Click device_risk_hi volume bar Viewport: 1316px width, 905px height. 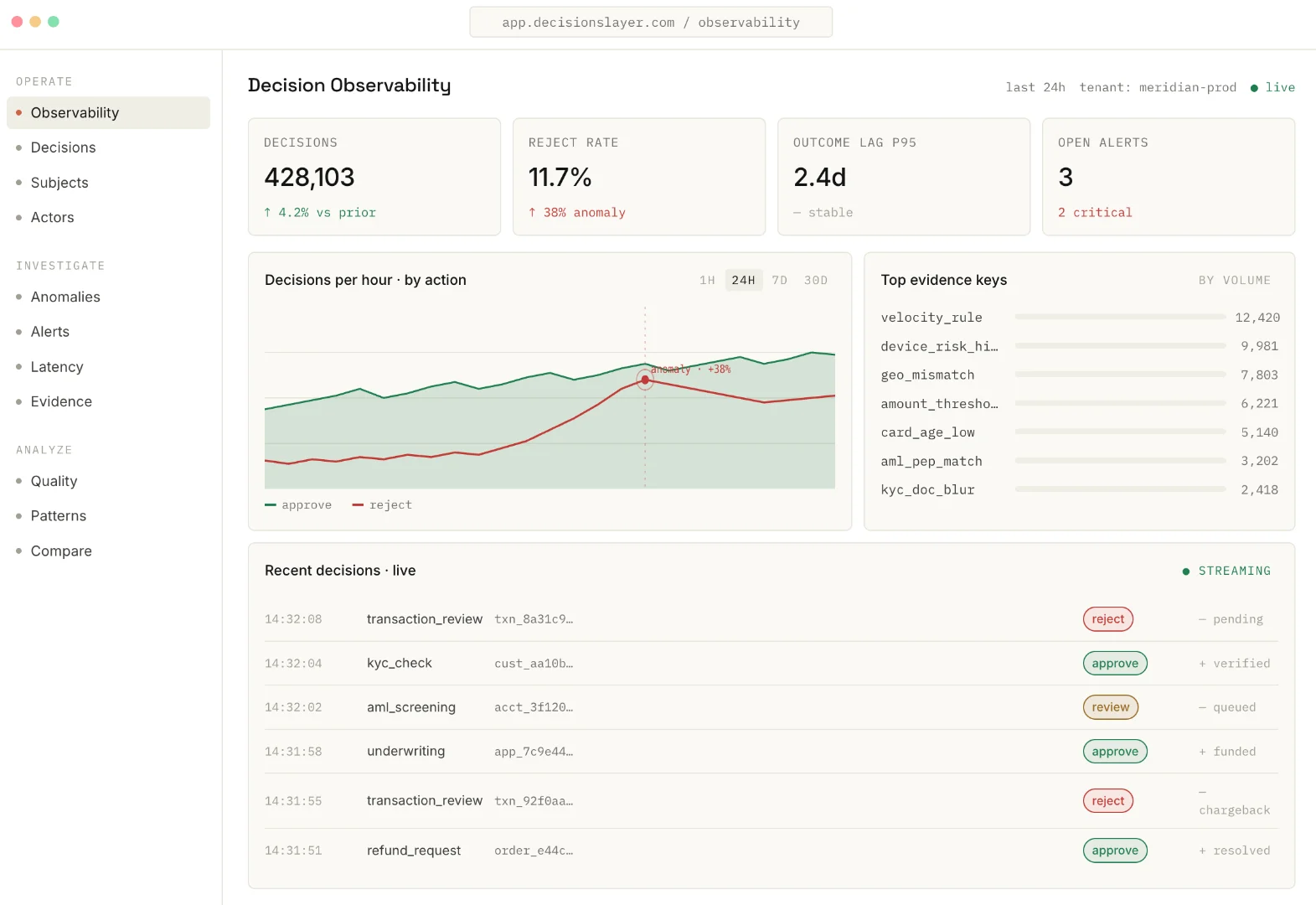click(1120, 346)
